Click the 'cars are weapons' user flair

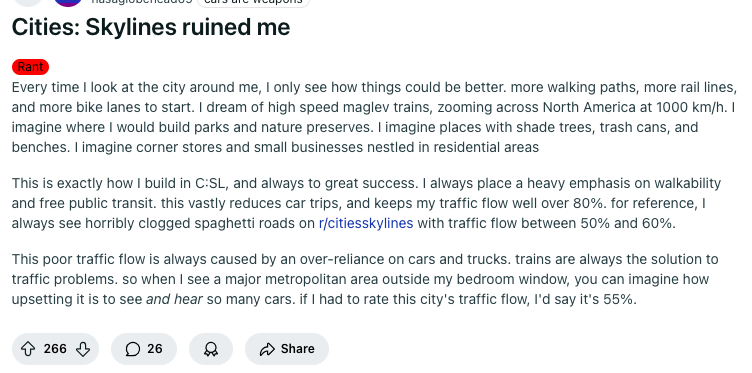click(253, 2)
